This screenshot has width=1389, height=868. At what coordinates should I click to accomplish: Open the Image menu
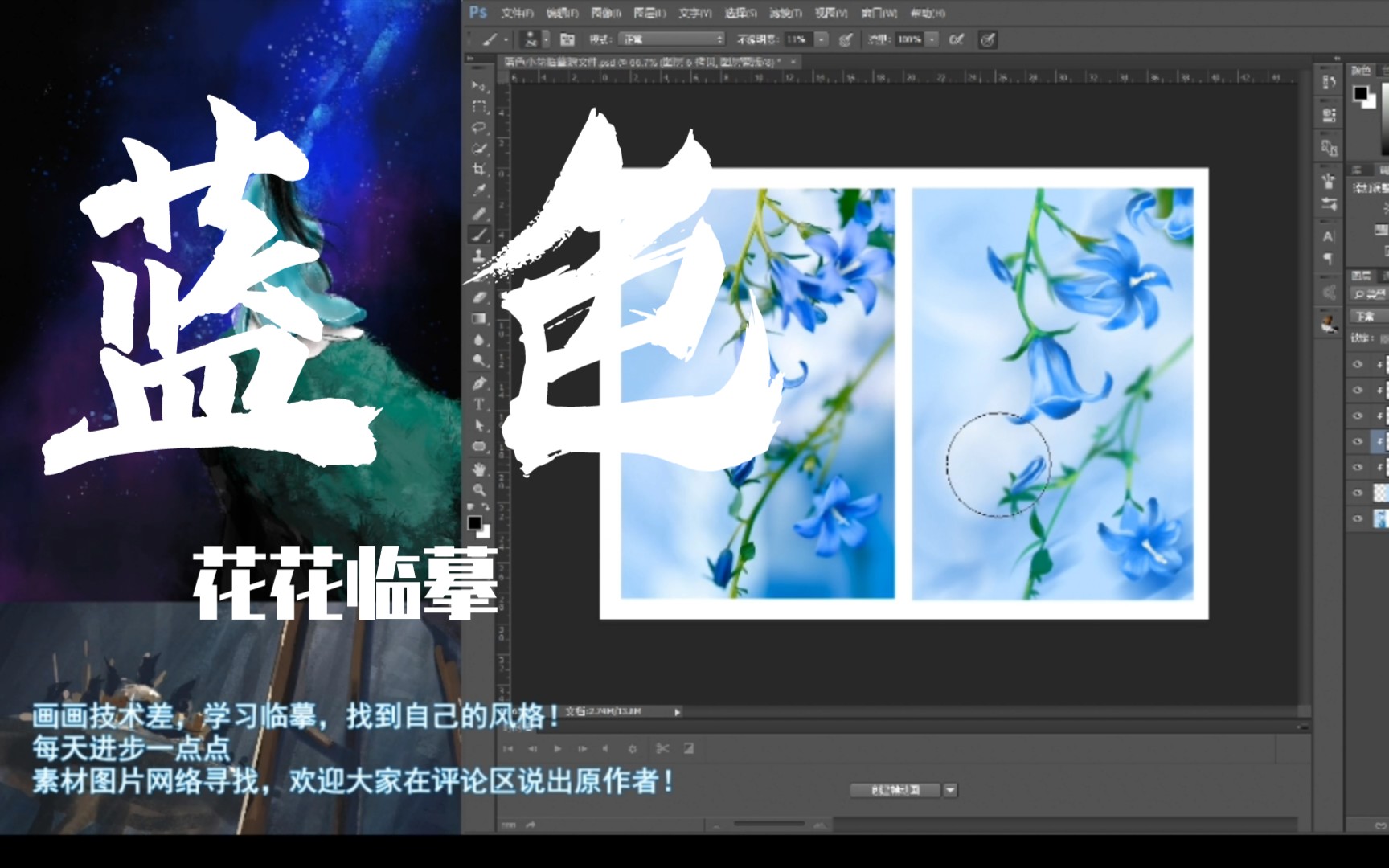pyautogui.click(x=606, y=13)
